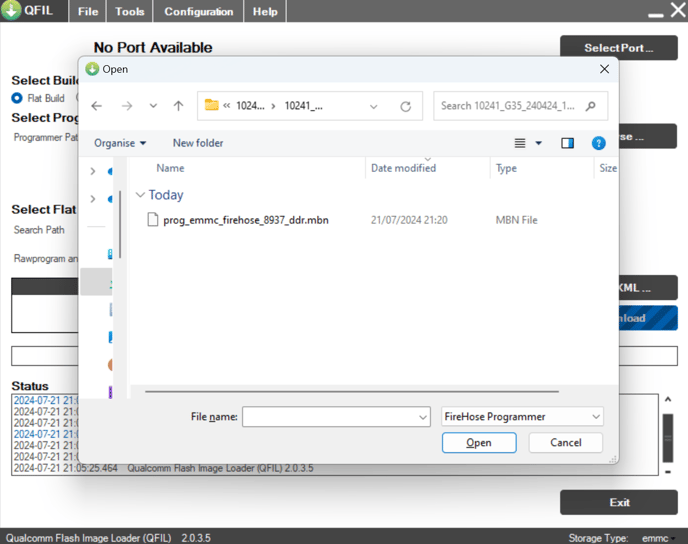This screenshot has width=688, height=544.
Task: Select prog_emmc_firehose_8937_ddr.mbn file
Action: tap(246, 220)
